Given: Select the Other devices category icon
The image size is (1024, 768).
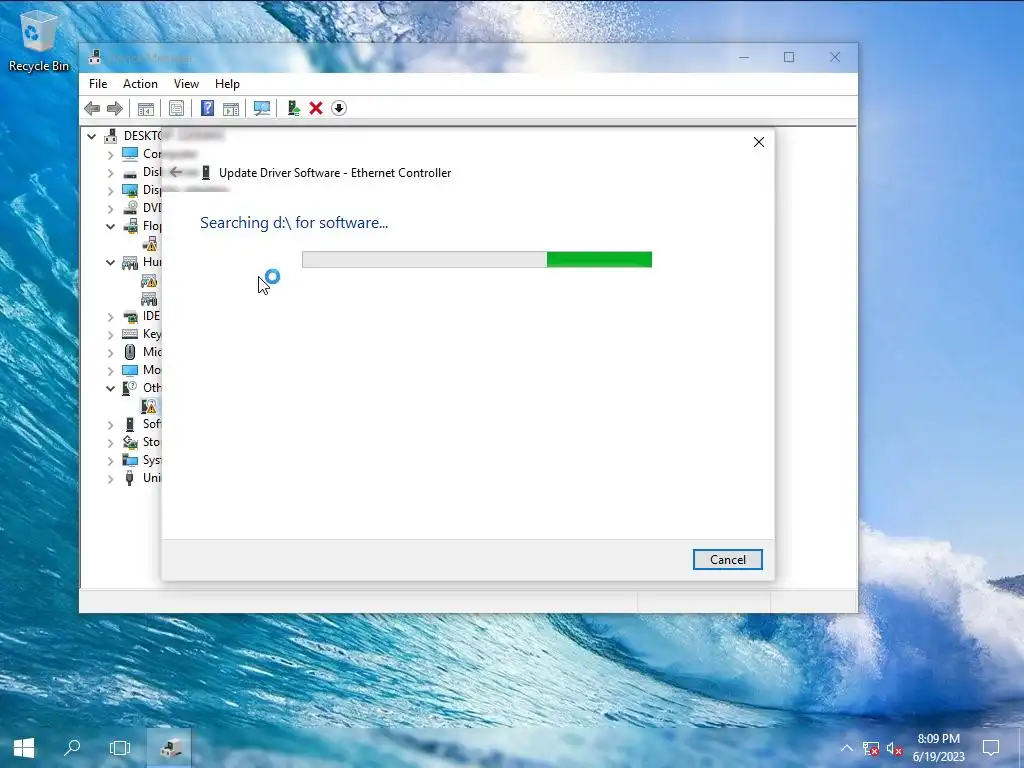Looking at the screenshot, I should [x=130, y=389].
